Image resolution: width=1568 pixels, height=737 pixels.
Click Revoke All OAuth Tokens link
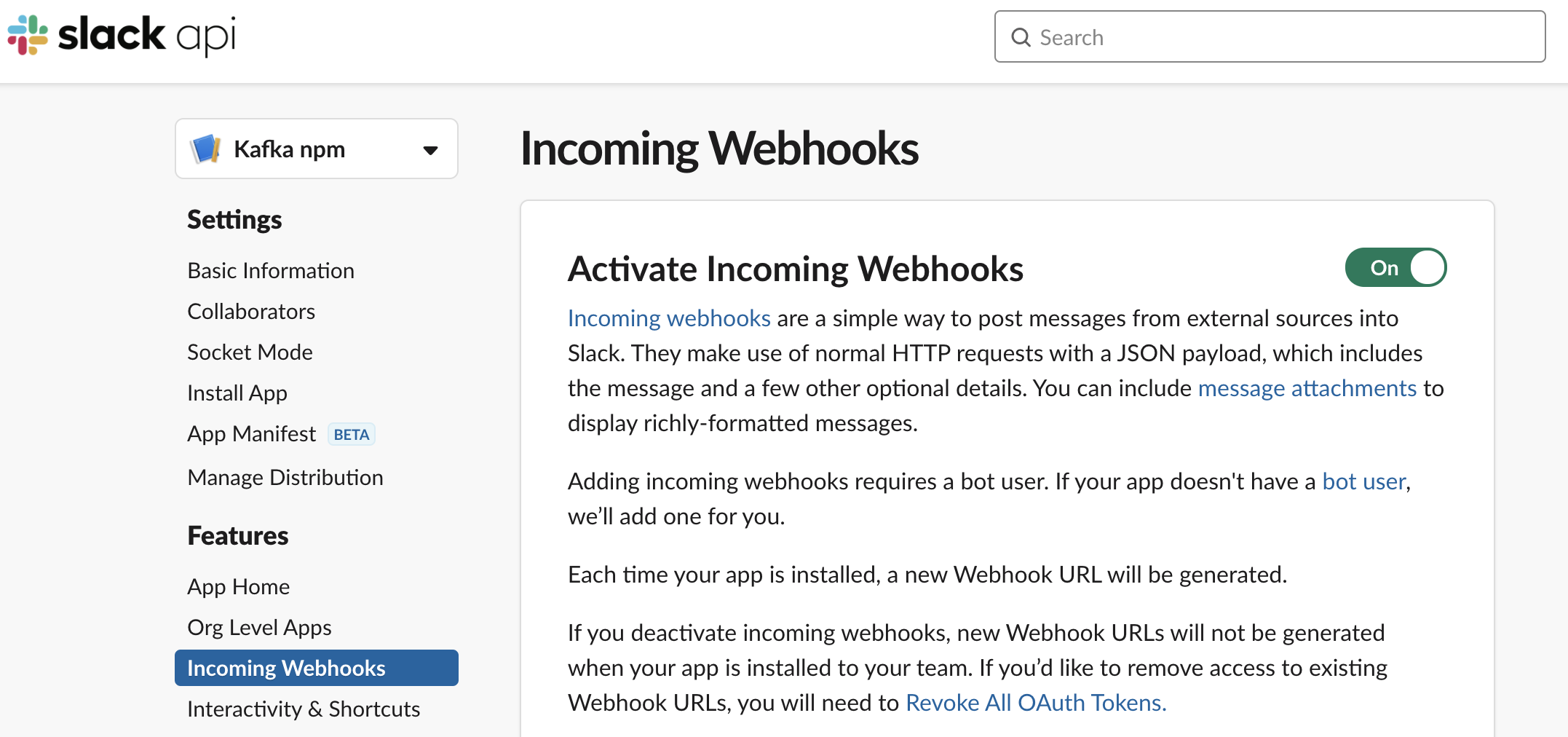(1036, 703)
